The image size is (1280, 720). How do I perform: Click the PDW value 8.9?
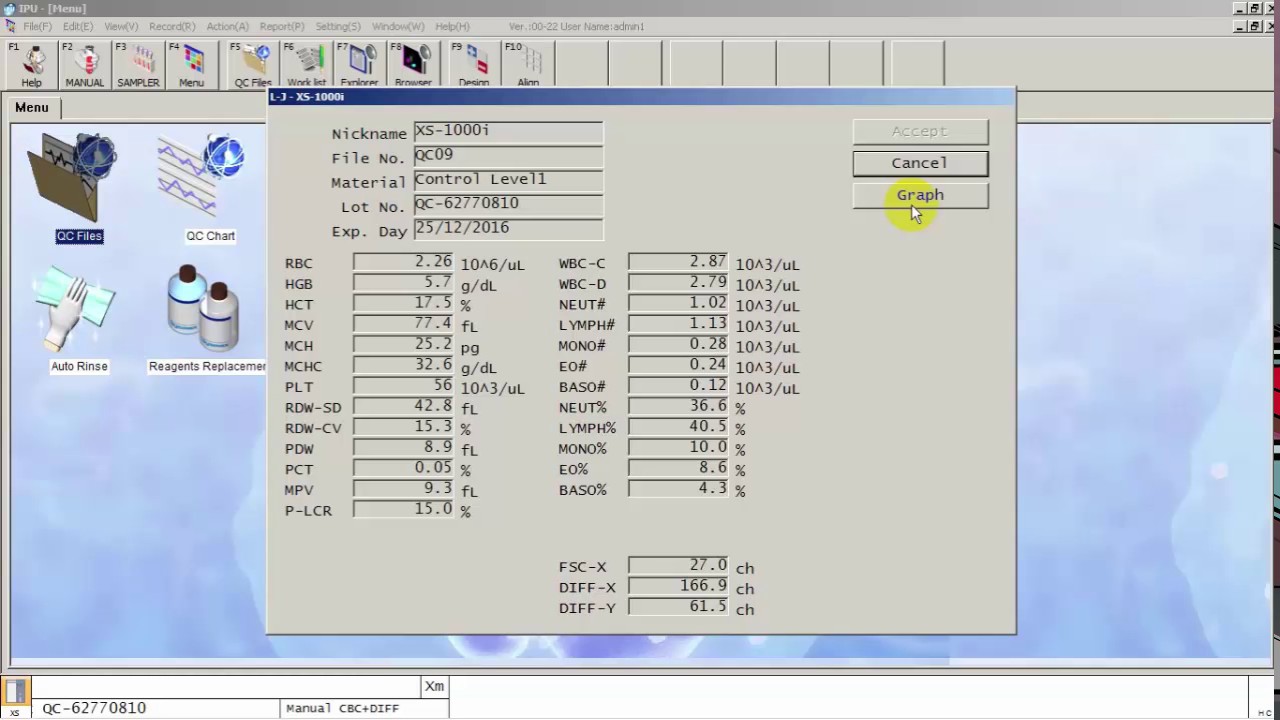pos(404,448)
